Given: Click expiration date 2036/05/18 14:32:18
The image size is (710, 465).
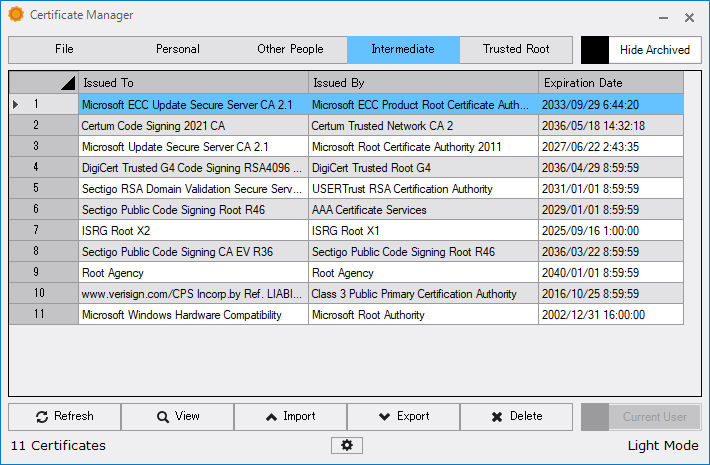Looking at the screenshot, I should (611, 125).
